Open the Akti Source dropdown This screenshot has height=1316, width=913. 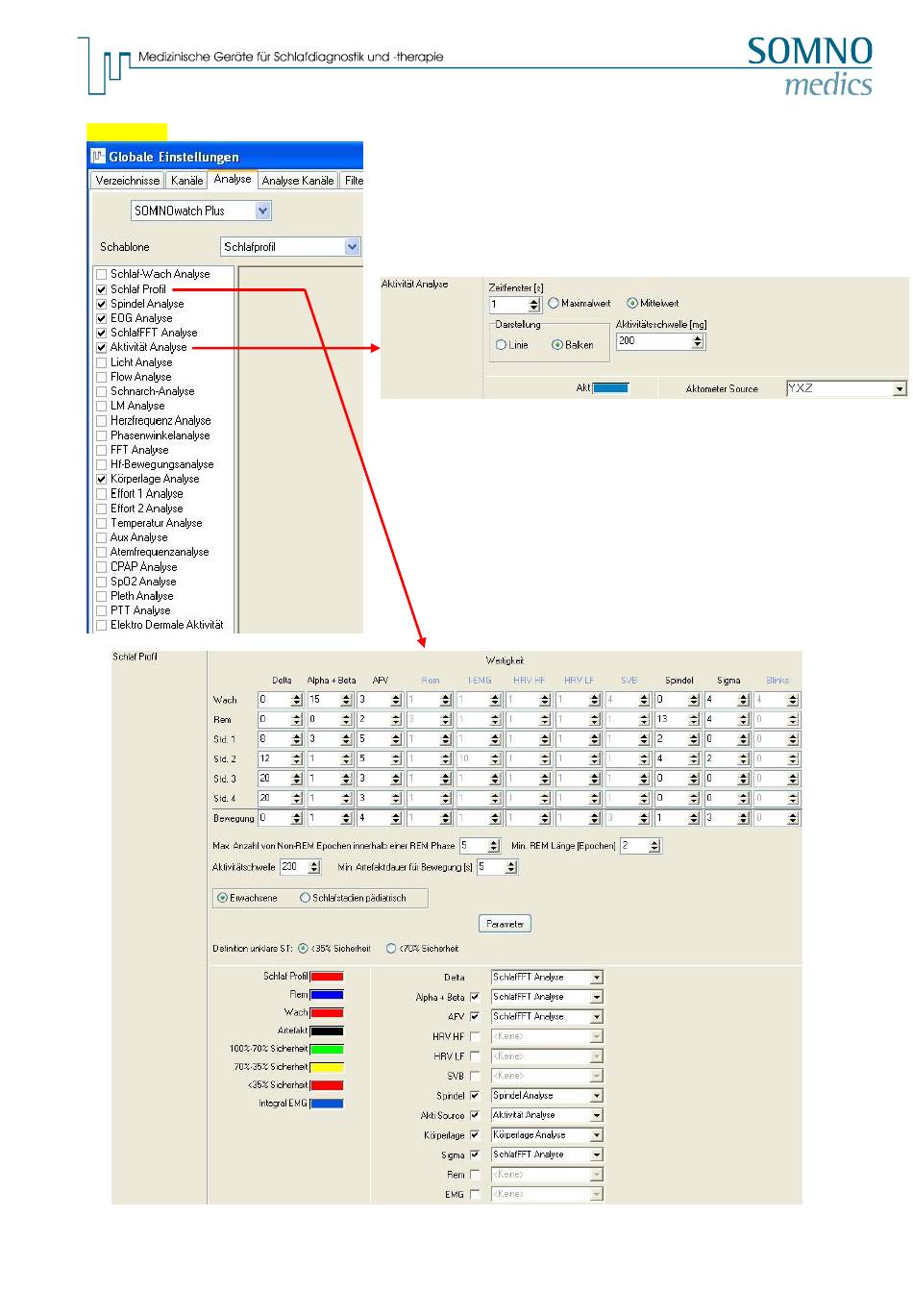click(x=597, y=1115)
